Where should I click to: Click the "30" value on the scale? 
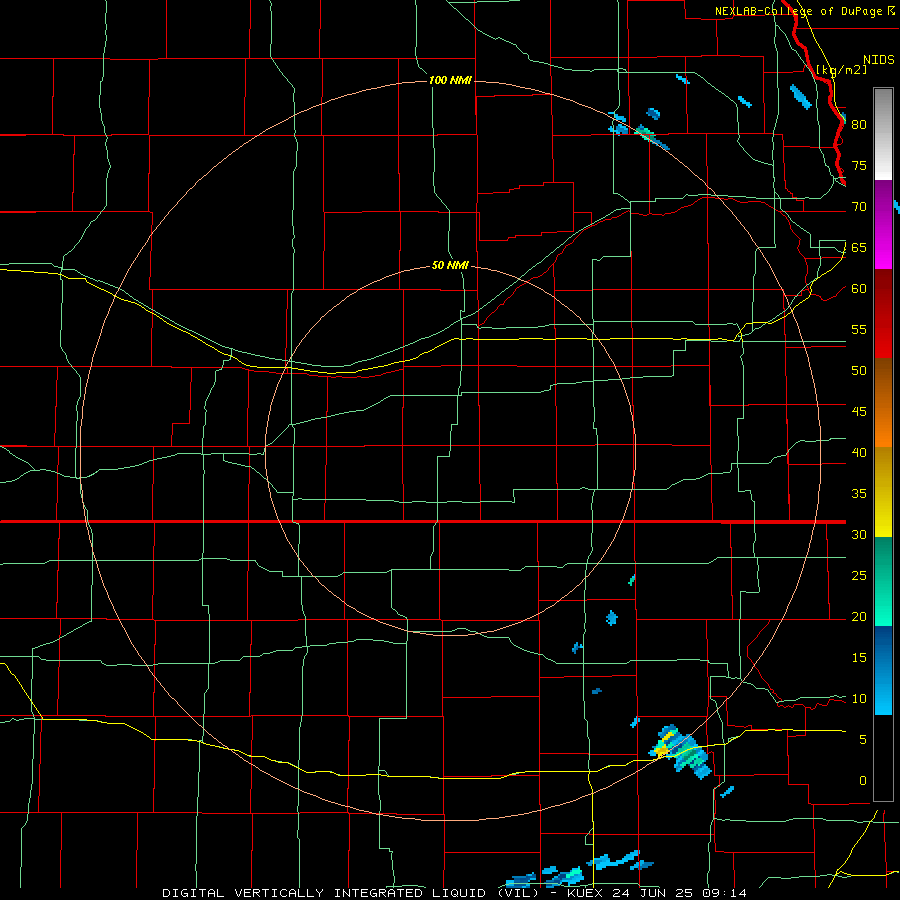pos(859,535)
